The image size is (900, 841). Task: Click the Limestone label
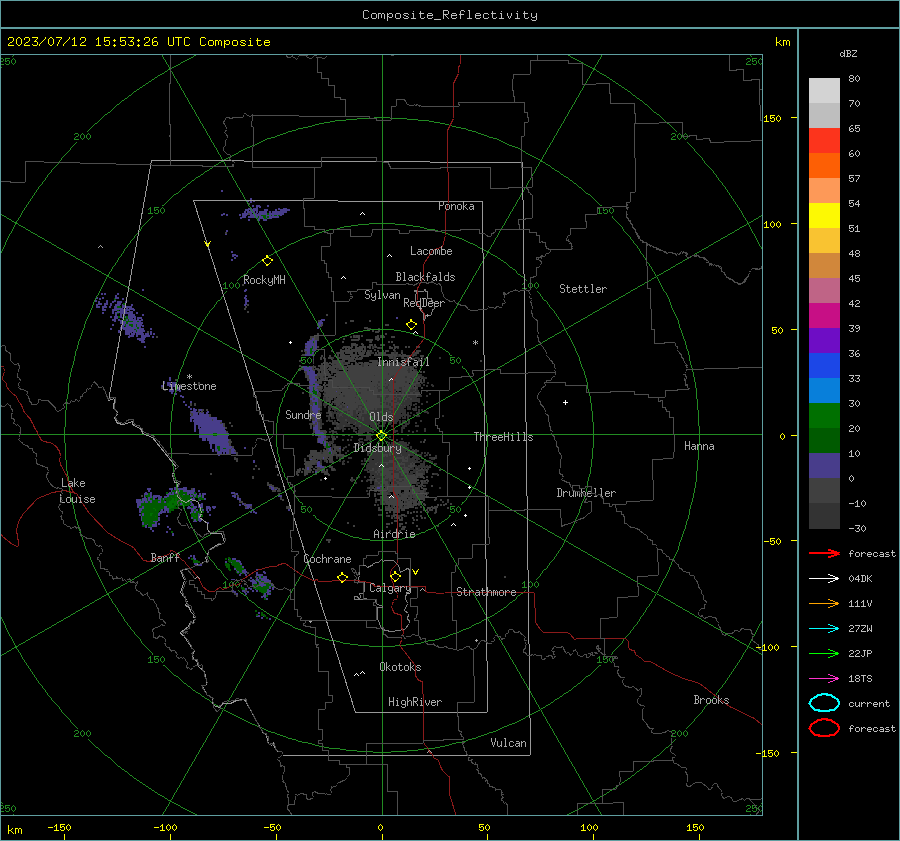point(189,386)
